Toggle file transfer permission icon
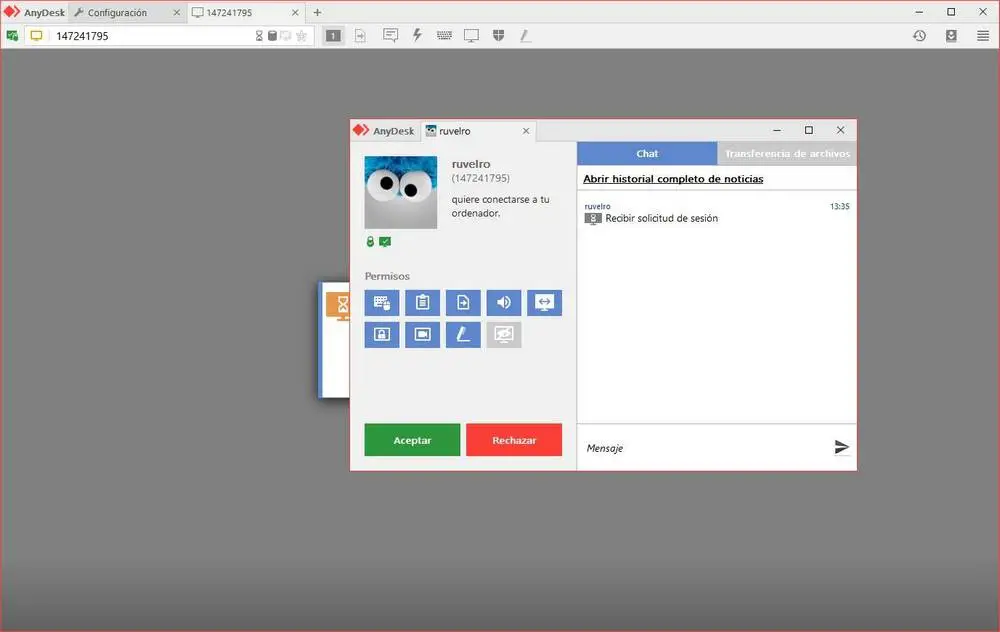Image resolution: width=1000 pixels, height=632 pixels. pos(463,303)
